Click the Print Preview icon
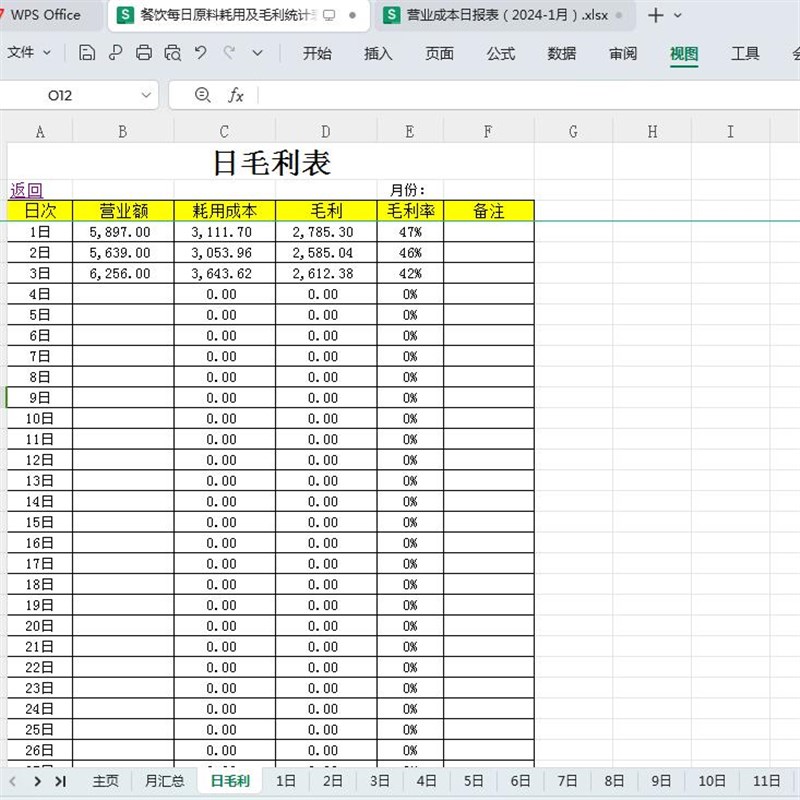The image size is (800, 800). coord(175,52)
